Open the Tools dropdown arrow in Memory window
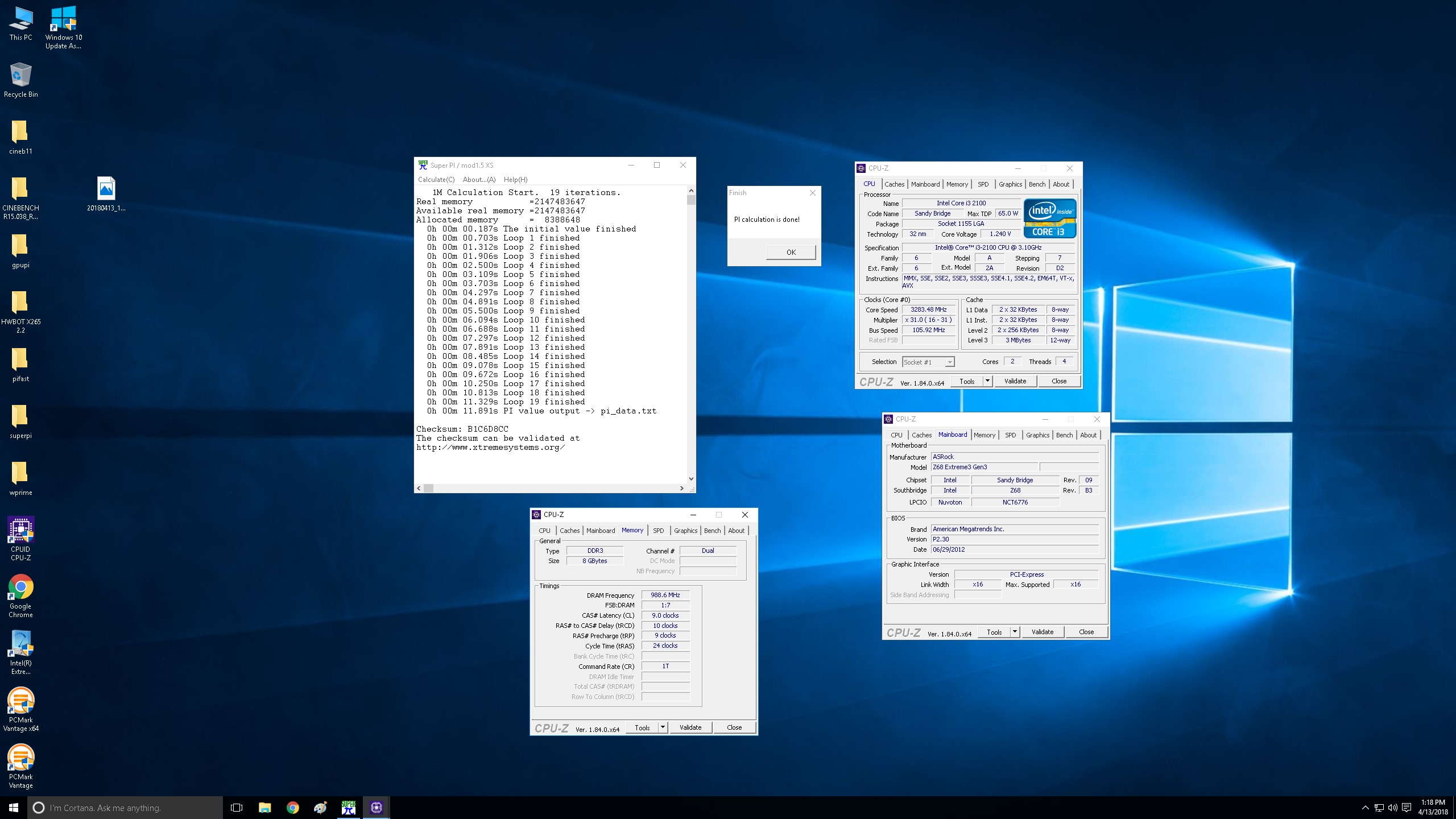 click(663, 727)
